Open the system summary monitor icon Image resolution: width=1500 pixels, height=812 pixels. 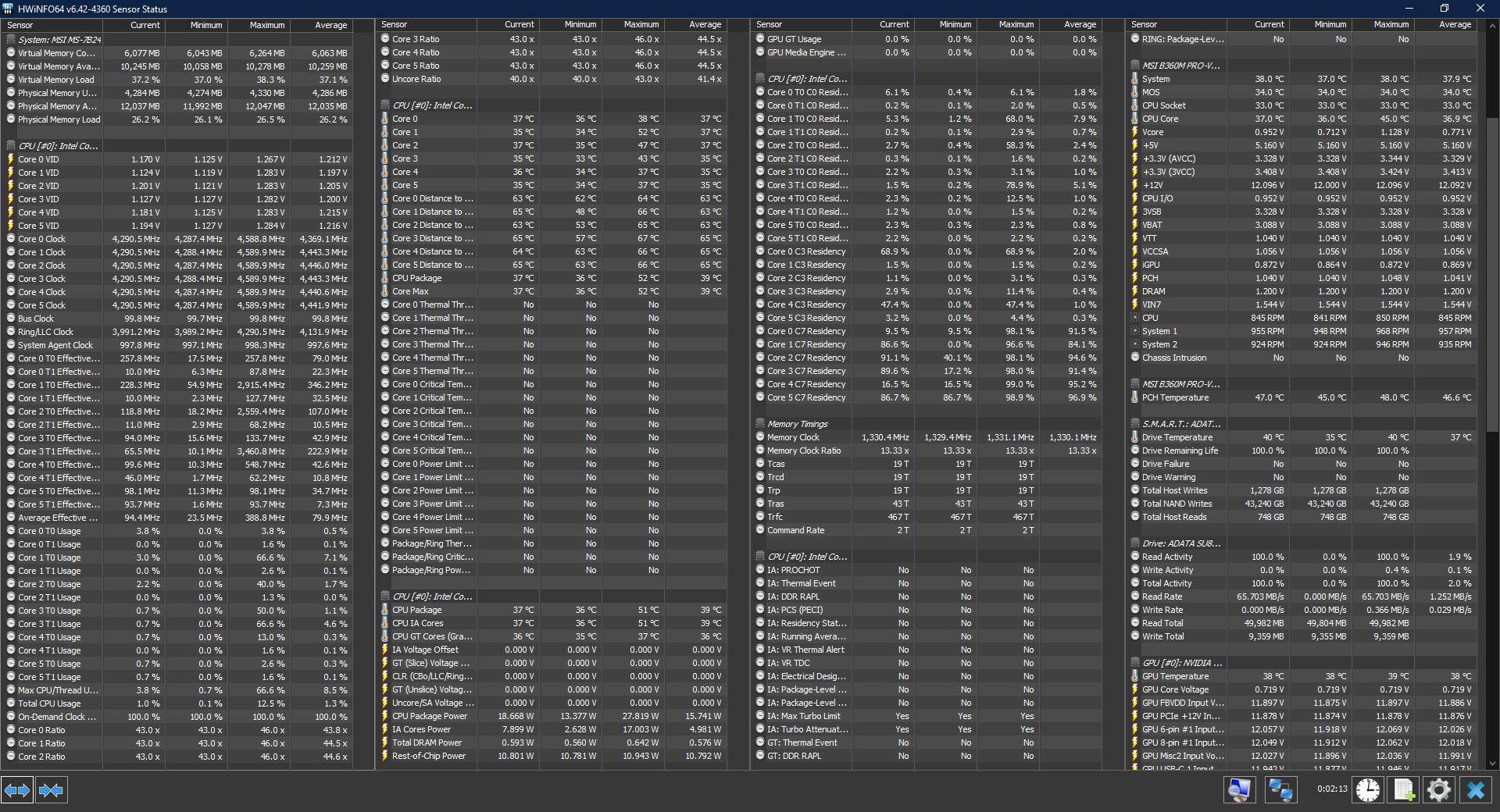(1239, 790)
